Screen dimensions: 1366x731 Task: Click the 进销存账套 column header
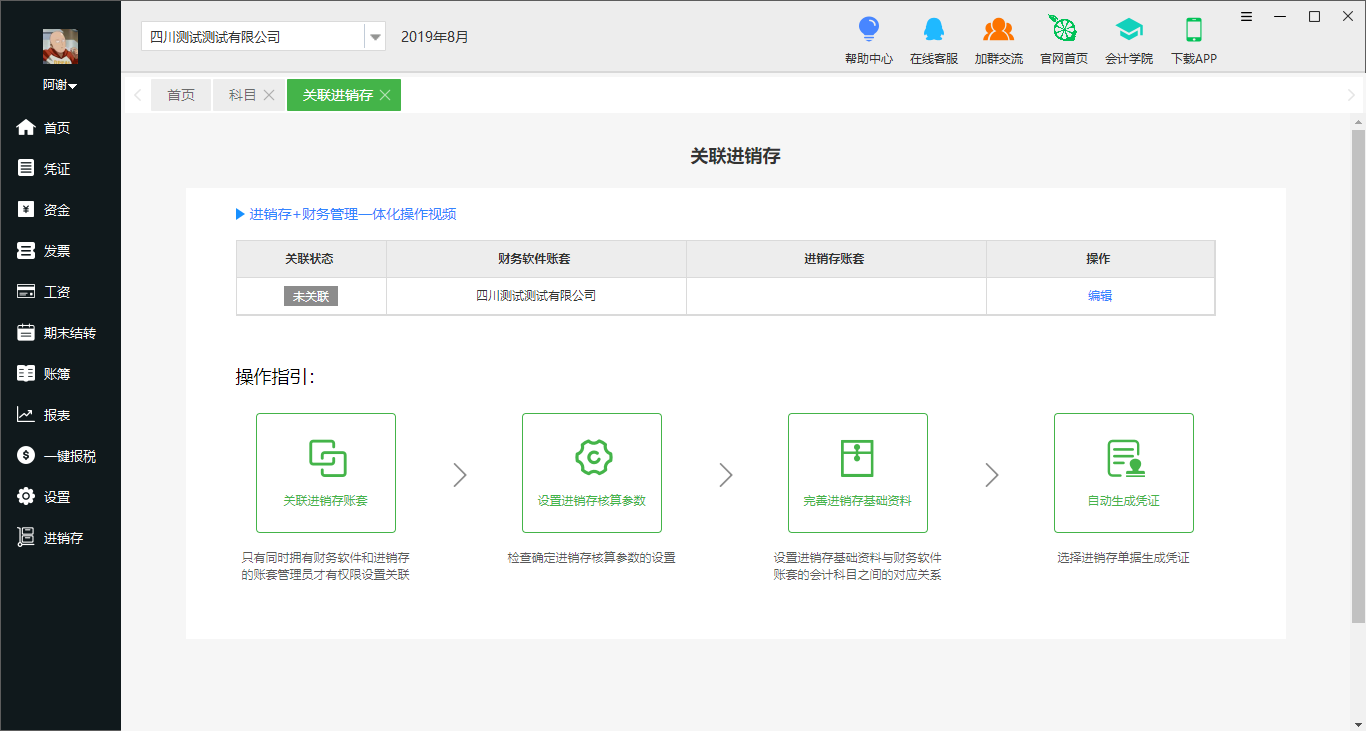836,259
